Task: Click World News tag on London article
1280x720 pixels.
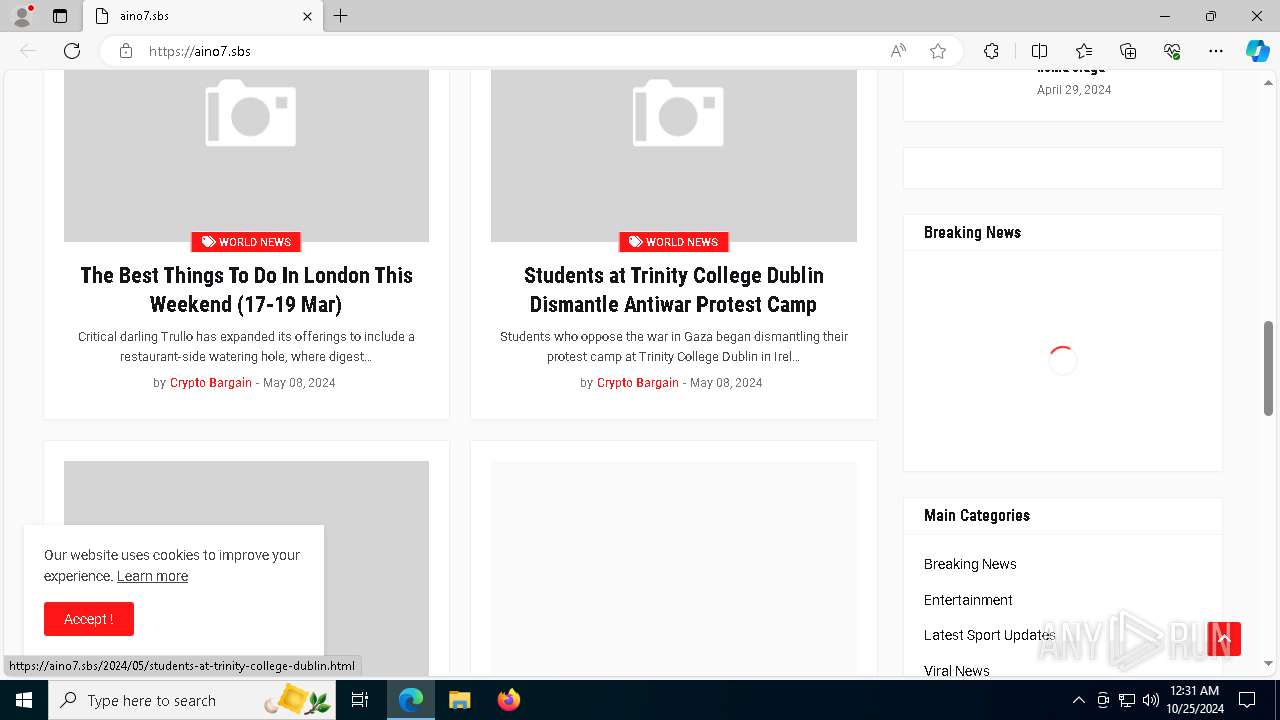Action: click(246, 242)
